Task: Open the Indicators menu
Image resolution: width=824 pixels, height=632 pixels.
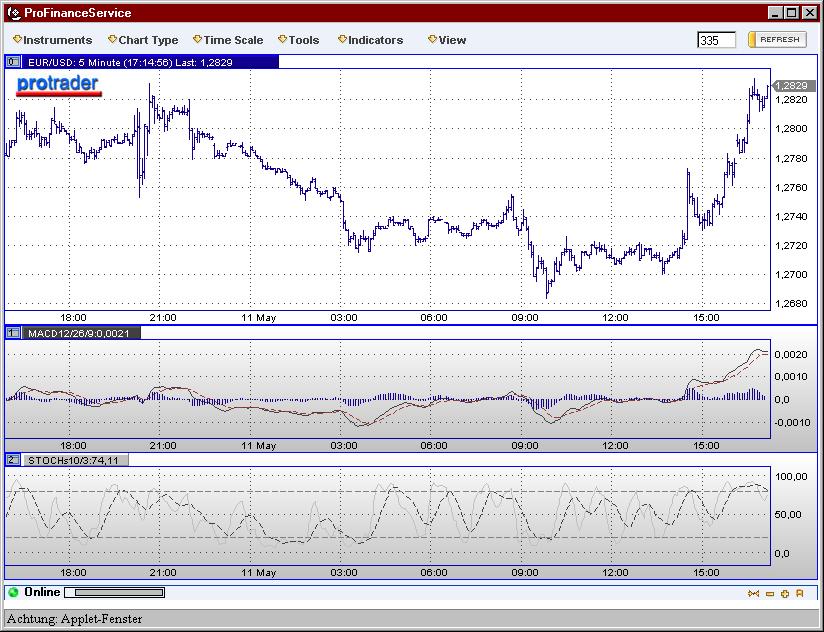Action: pyautogui.click(x=370, y=40)
